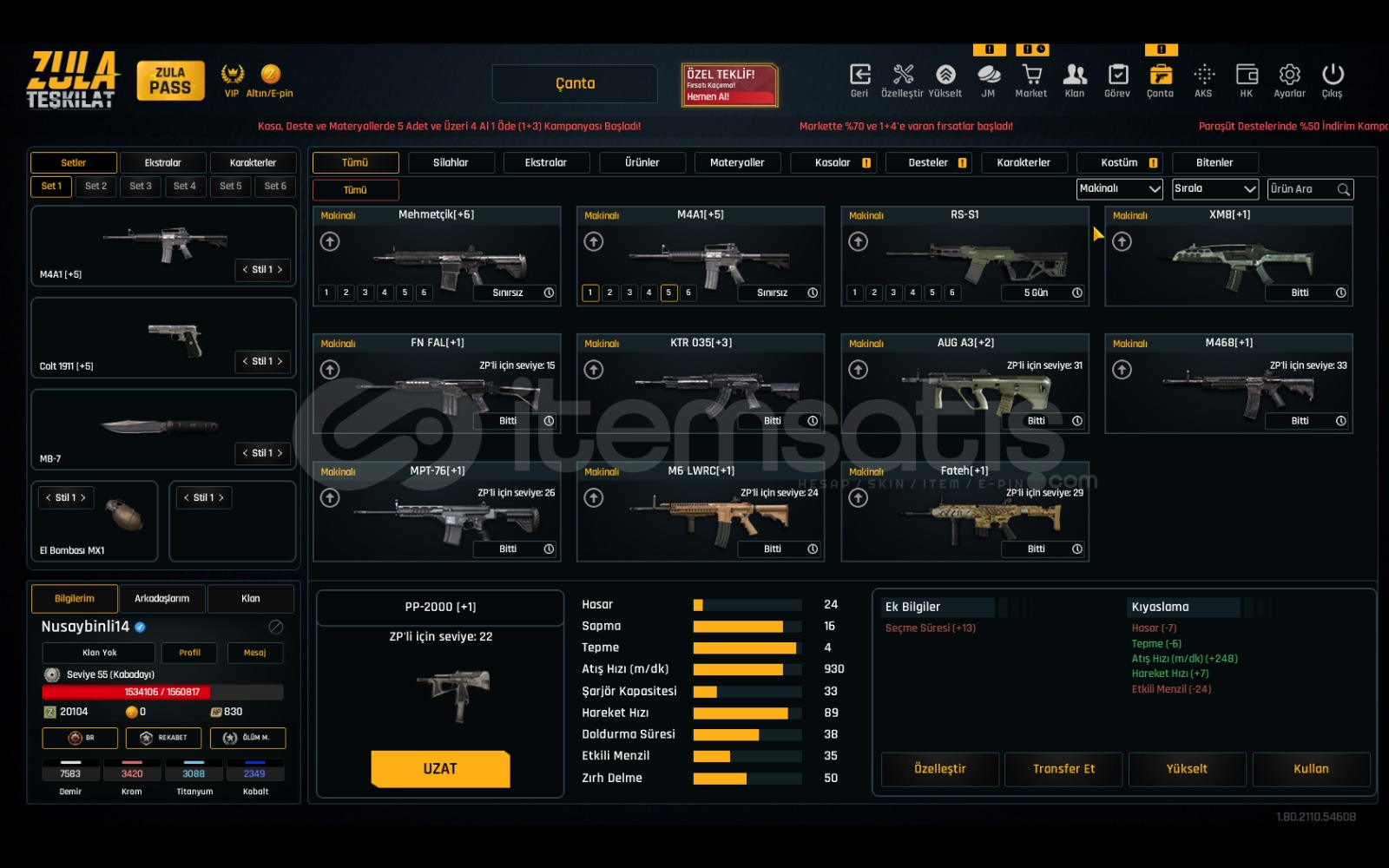Screen dimensions: 1389x868
Task: Open the Kasalar tab
Action: coord(833,163)
